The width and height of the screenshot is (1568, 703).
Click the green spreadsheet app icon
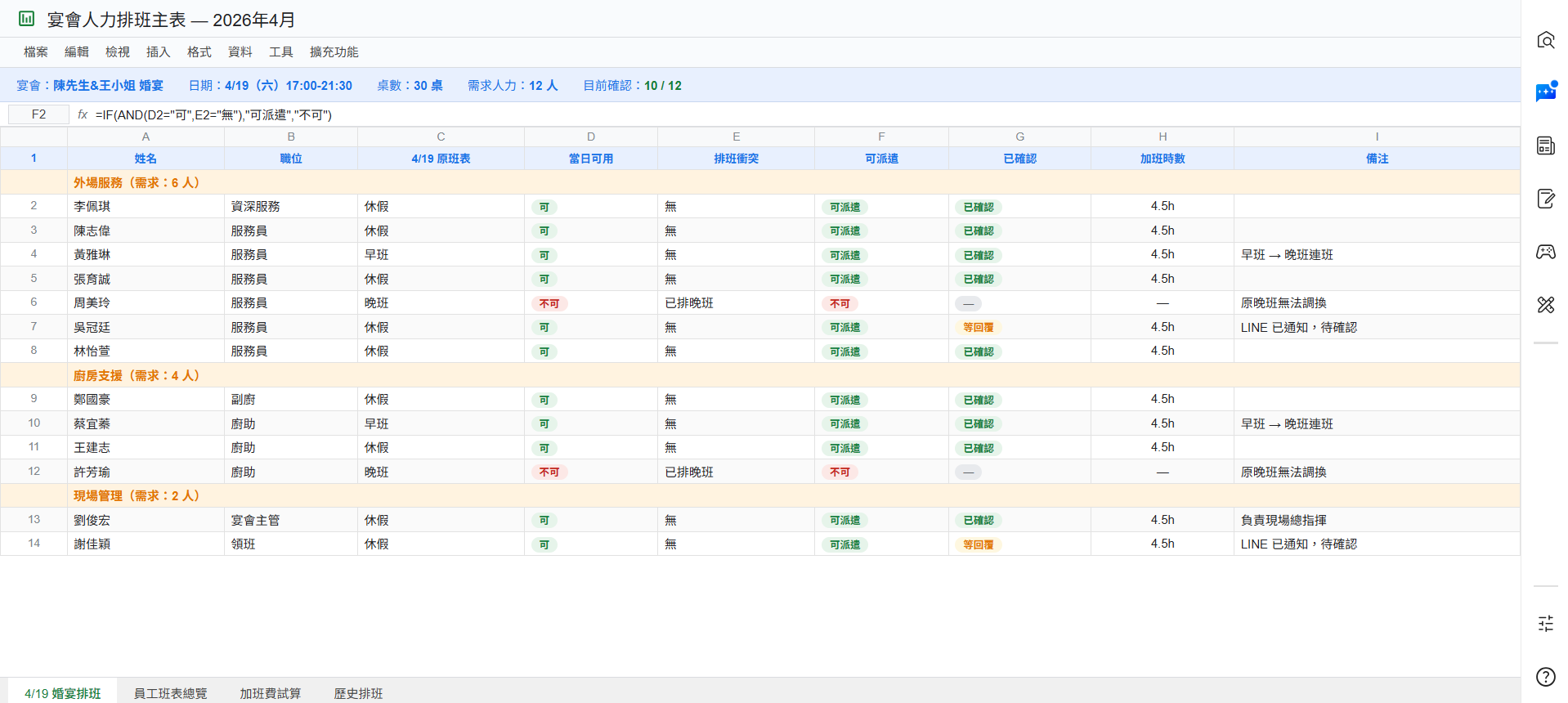pyautogui.click(x=27, y=18)
